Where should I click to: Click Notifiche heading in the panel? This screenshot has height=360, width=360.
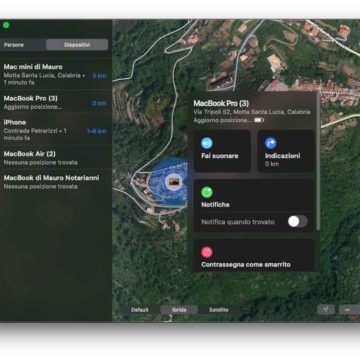pos(215,205)
